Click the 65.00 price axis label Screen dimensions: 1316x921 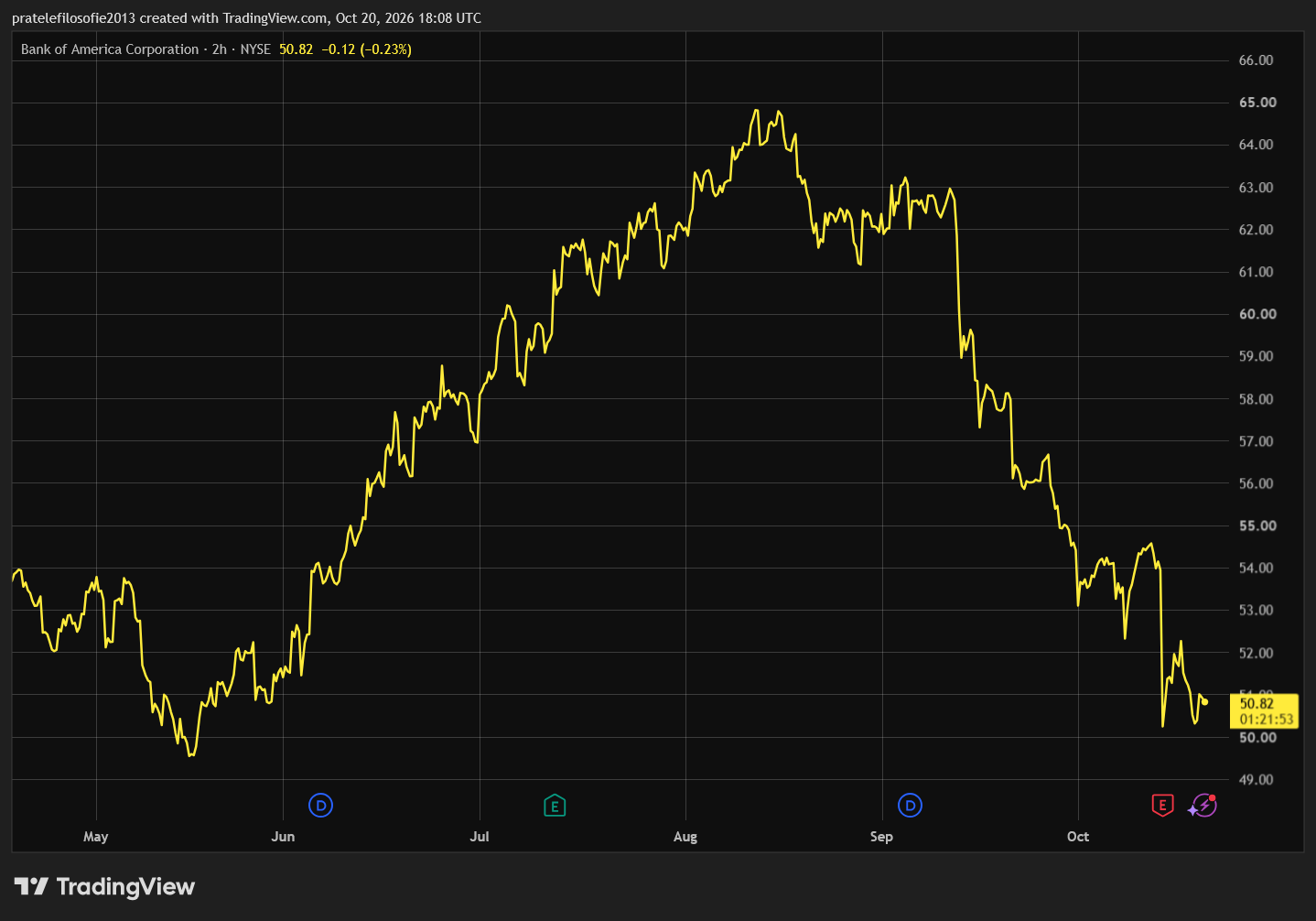click(x=1257, y=103)
